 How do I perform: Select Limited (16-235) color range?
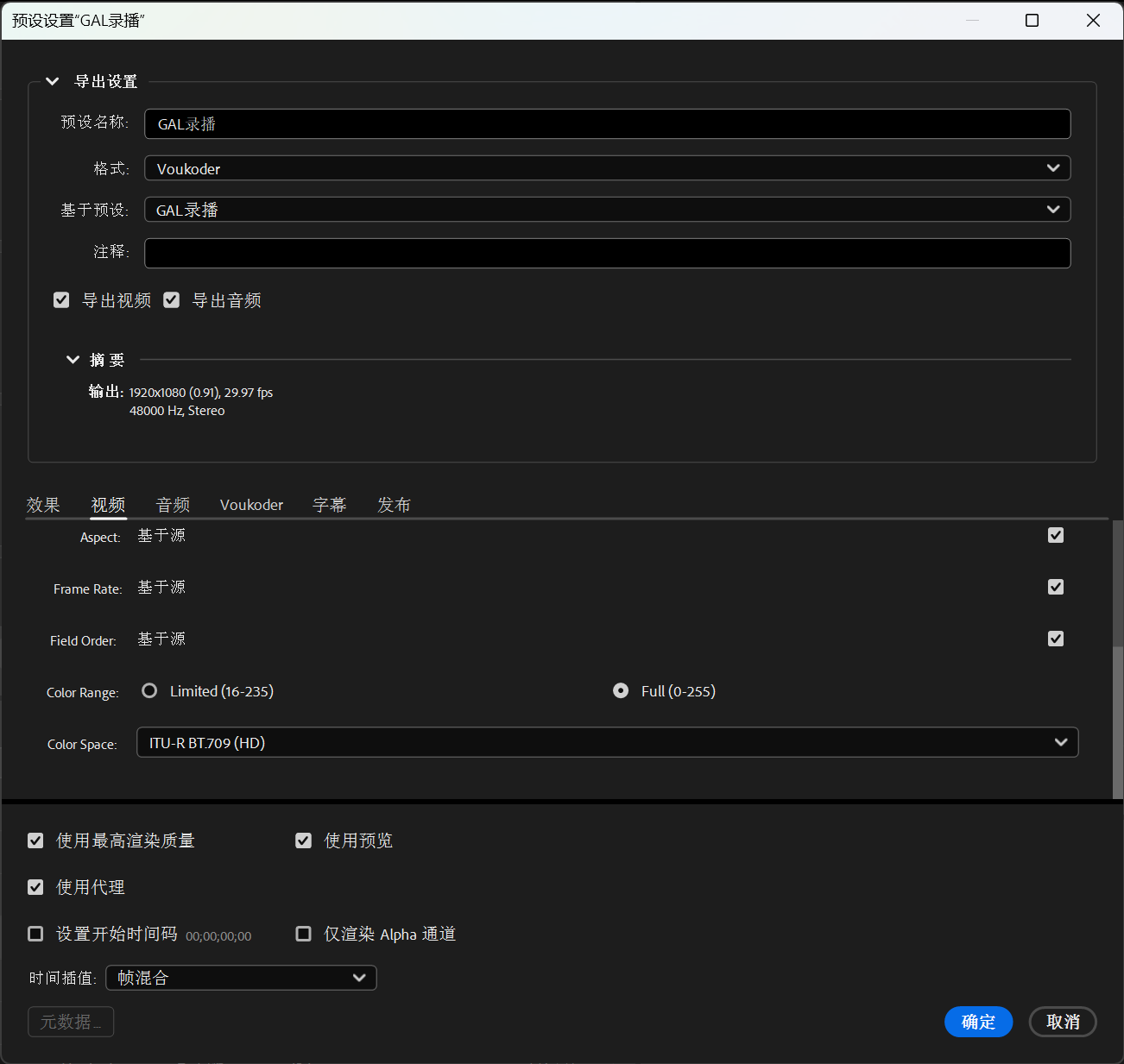click(150, 691)
